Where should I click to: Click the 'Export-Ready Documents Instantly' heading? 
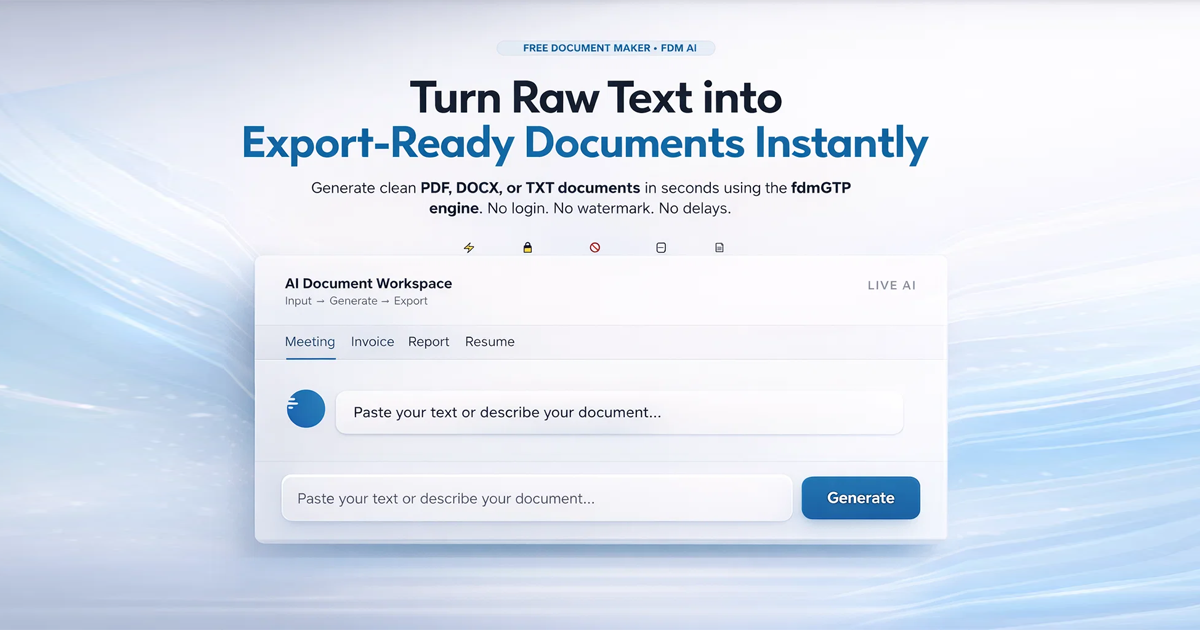(x=586, y=143)
